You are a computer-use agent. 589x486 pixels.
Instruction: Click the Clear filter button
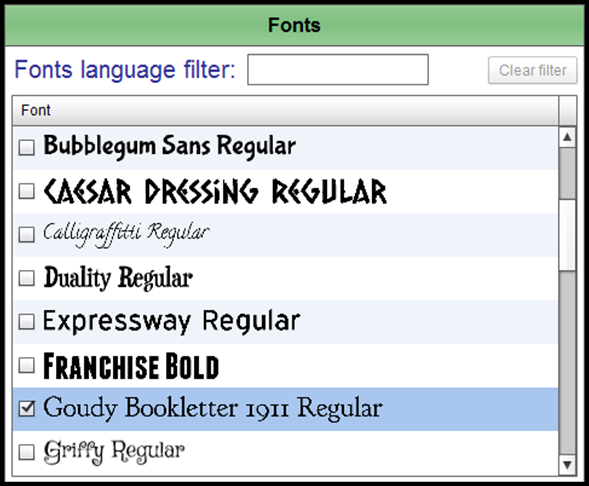(533, 70)
